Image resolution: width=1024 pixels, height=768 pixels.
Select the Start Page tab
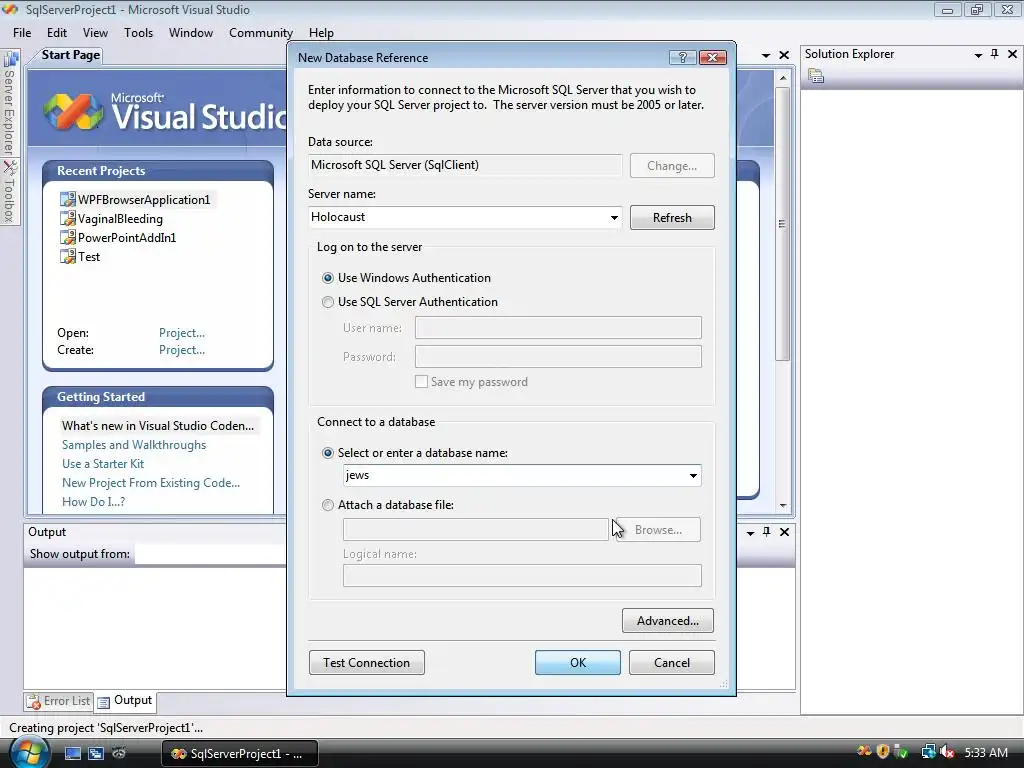pyautogui.click(x=71, y=55)
